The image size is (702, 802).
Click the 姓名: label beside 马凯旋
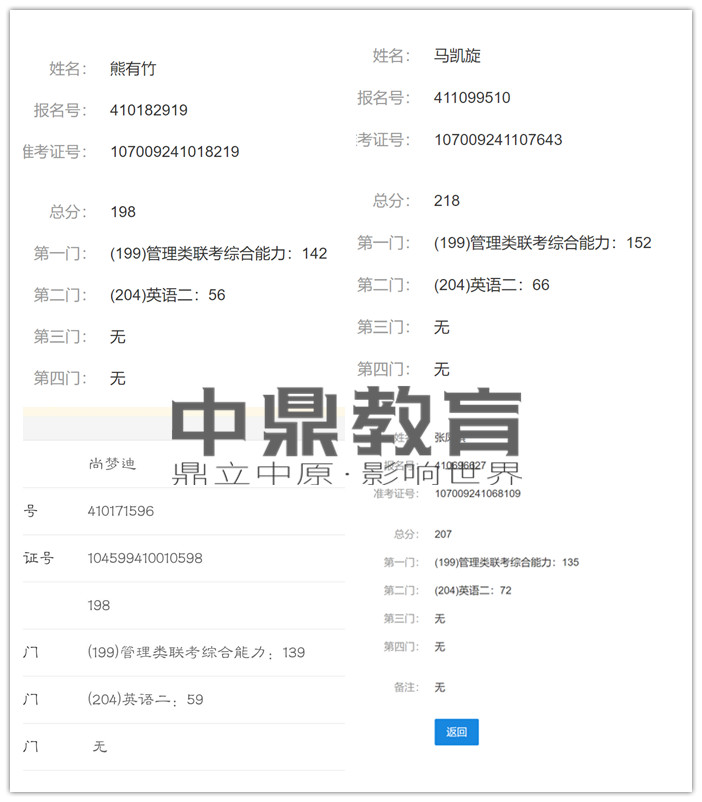(391, 55)
